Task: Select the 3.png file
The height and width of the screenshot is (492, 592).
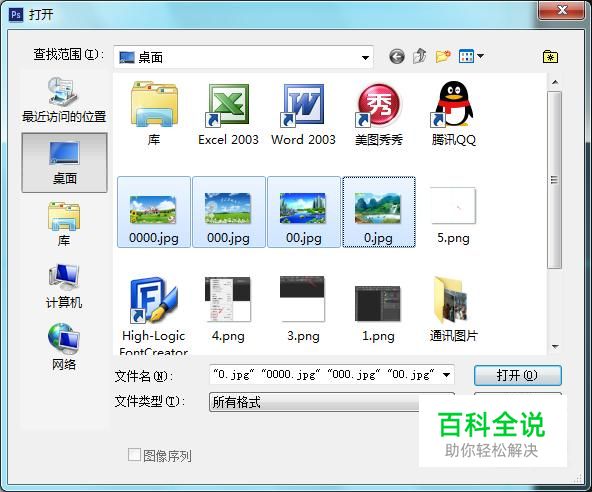Action: click(x=303, y=310)
